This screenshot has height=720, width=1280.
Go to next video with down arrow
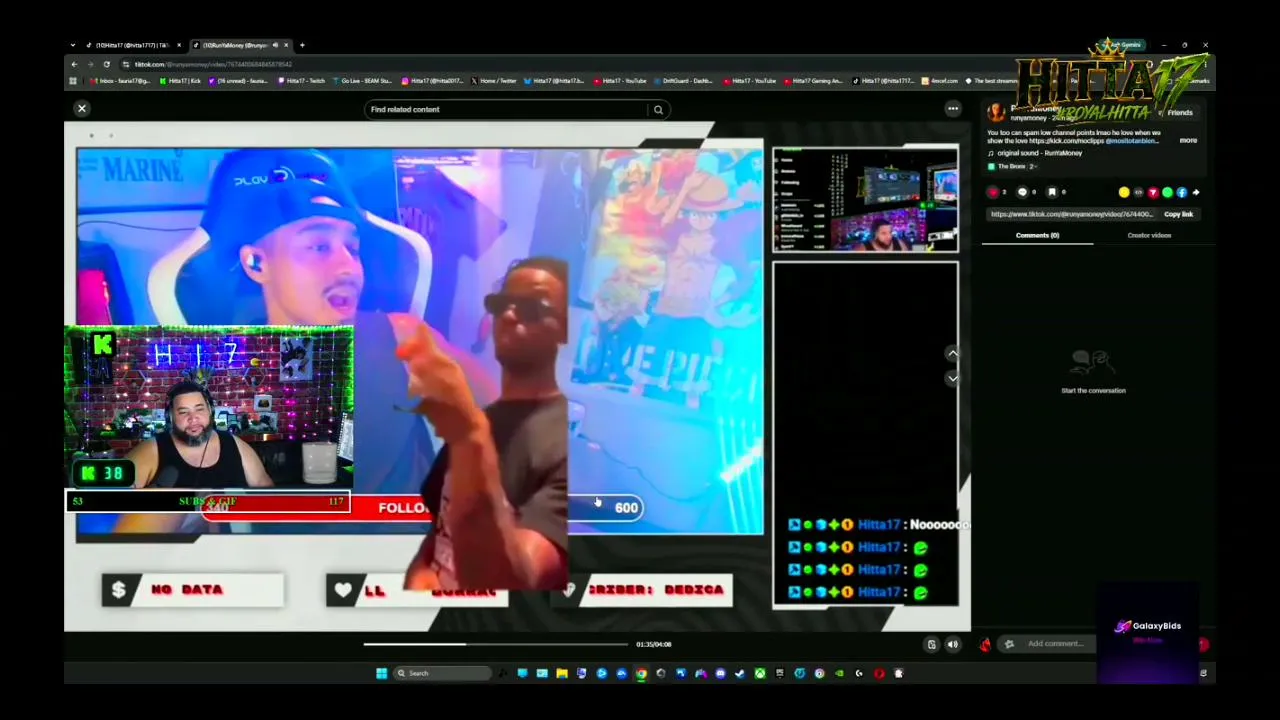(x=952, y=378)
